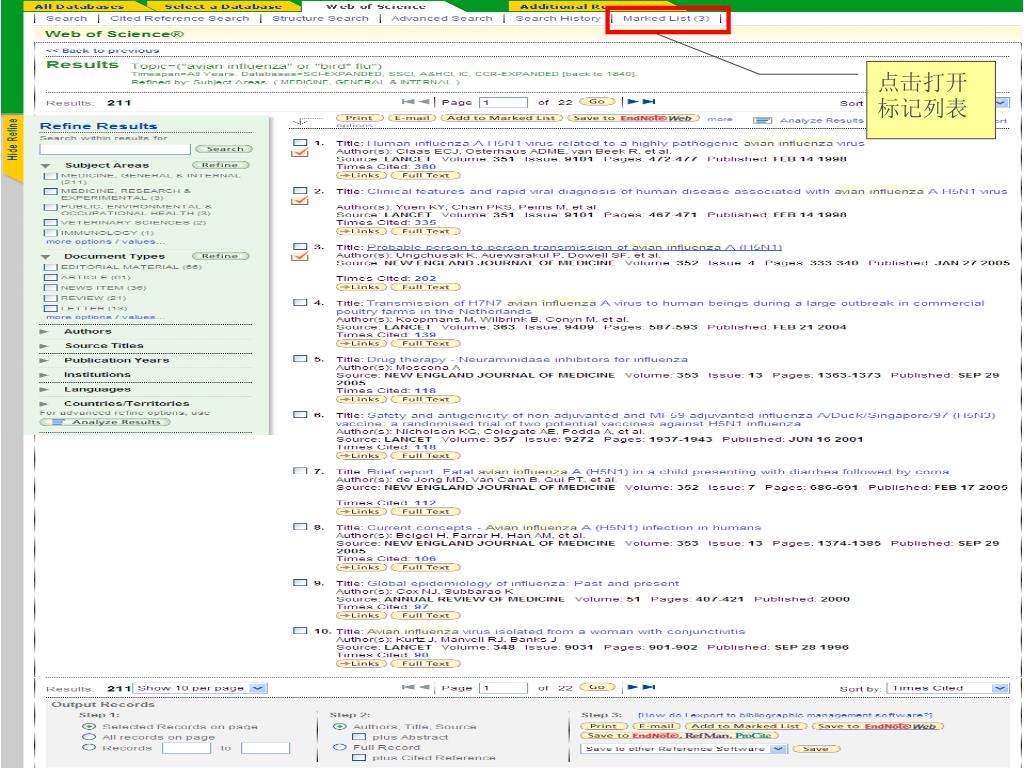Screen dimensions: 1024x768
Task: Click the Analyze Results chart icon above results
Action: coord(762,120)
